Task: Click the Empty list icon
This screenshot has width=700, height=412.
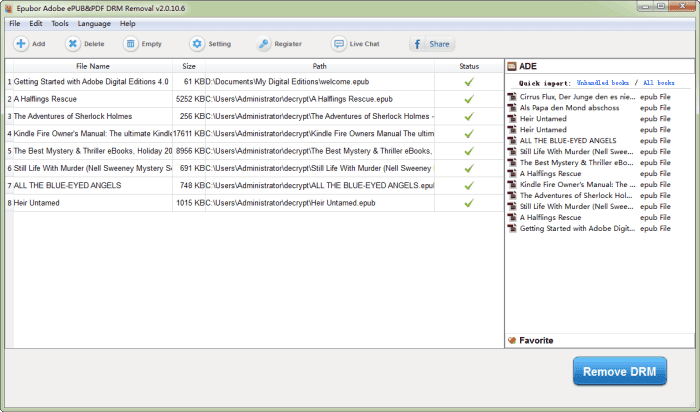Action: point(130,44)
